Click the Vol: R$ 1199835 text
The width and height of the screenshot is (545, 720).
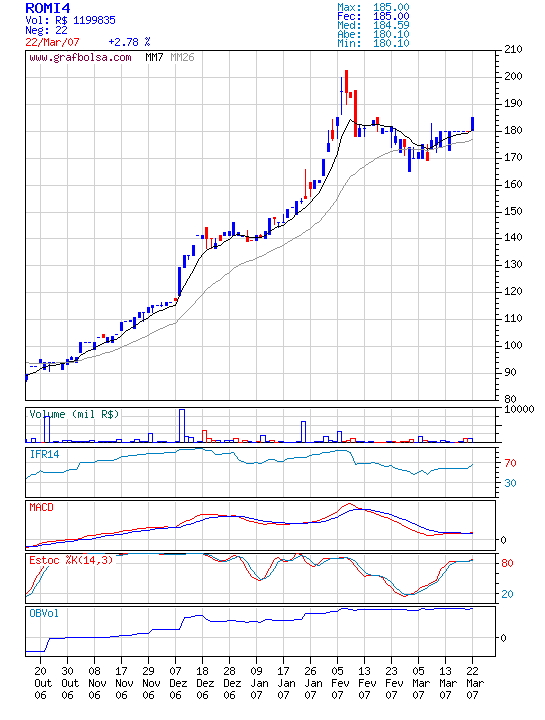pos(70,20)
